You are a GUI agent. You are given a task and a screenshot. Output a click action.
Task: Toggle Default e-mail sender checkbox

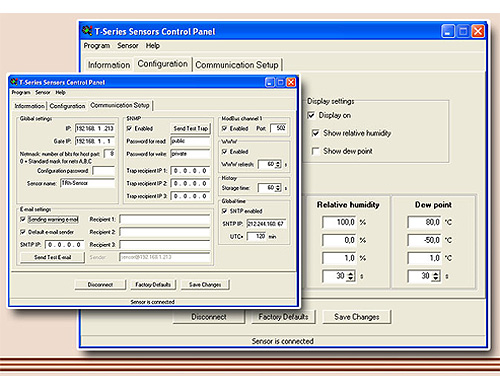point(23,232)
